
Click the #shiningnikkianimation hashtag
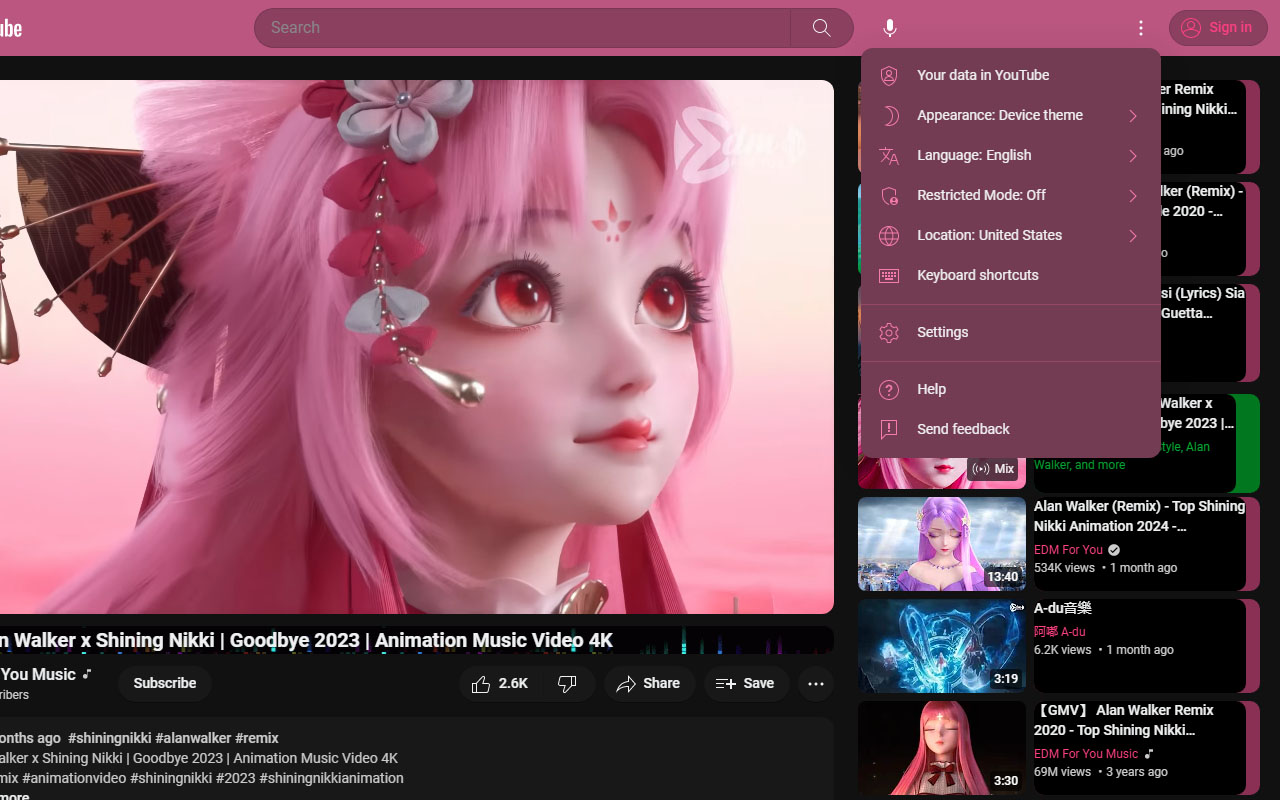pos(332,778)
